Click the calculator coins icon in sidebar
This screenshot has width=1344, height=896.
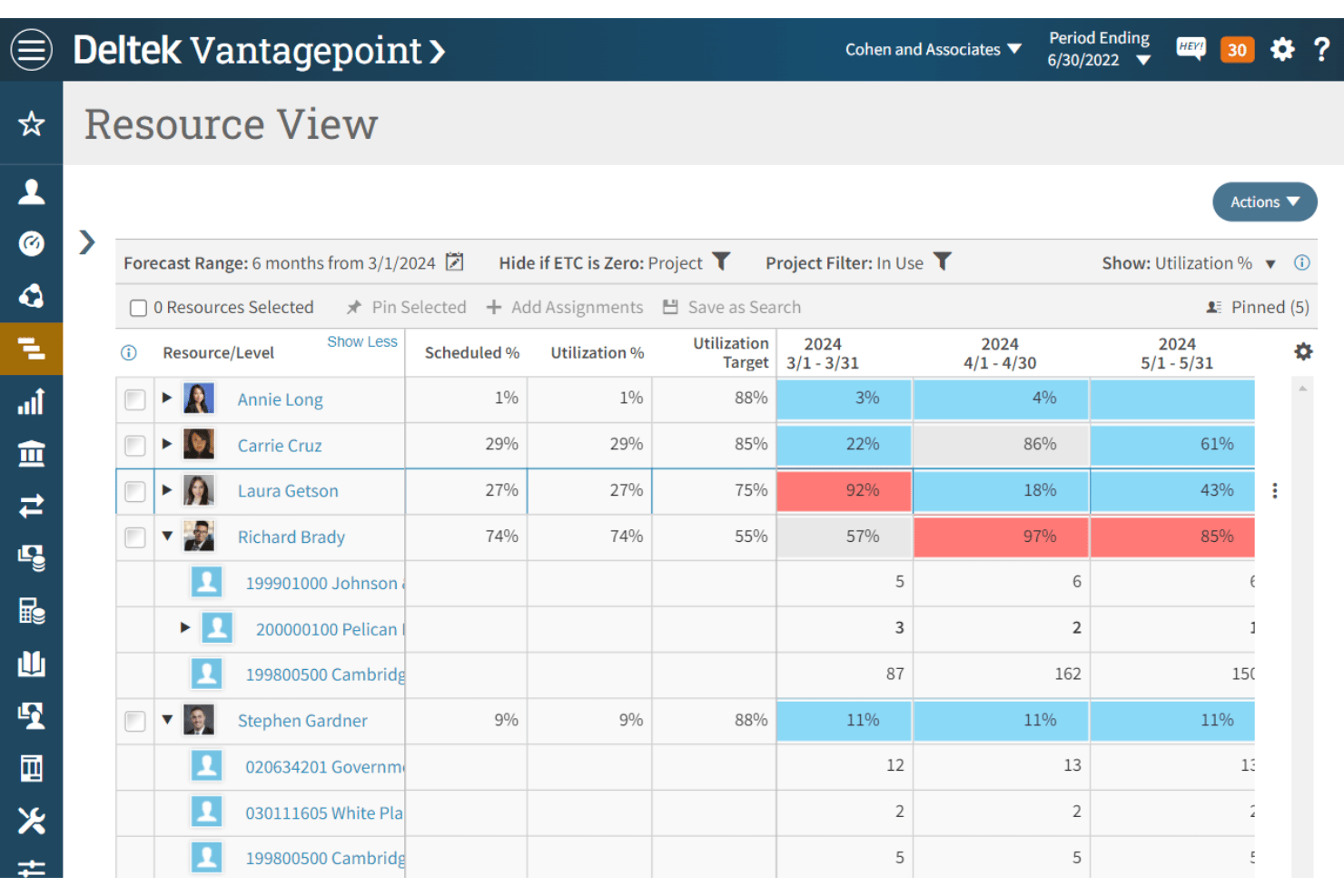coord(32,611)
